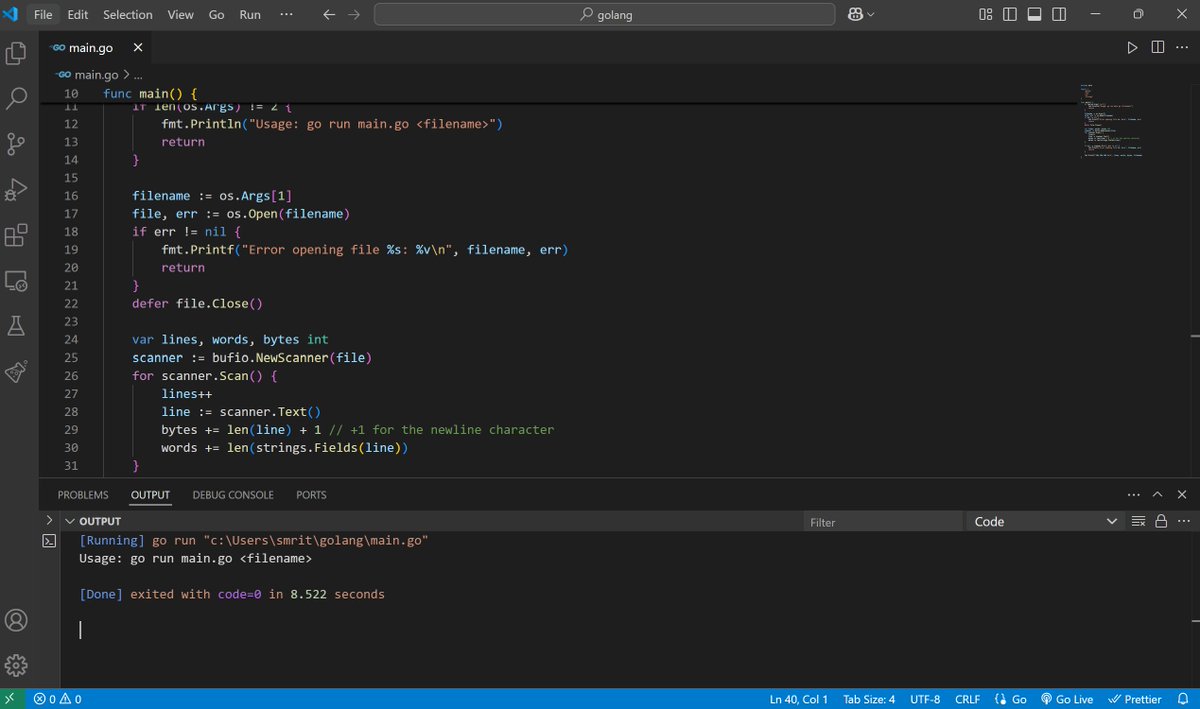This screenshot has width=1200, height=709.
Task: Open the Search view
Action: (x=16, y=97)
